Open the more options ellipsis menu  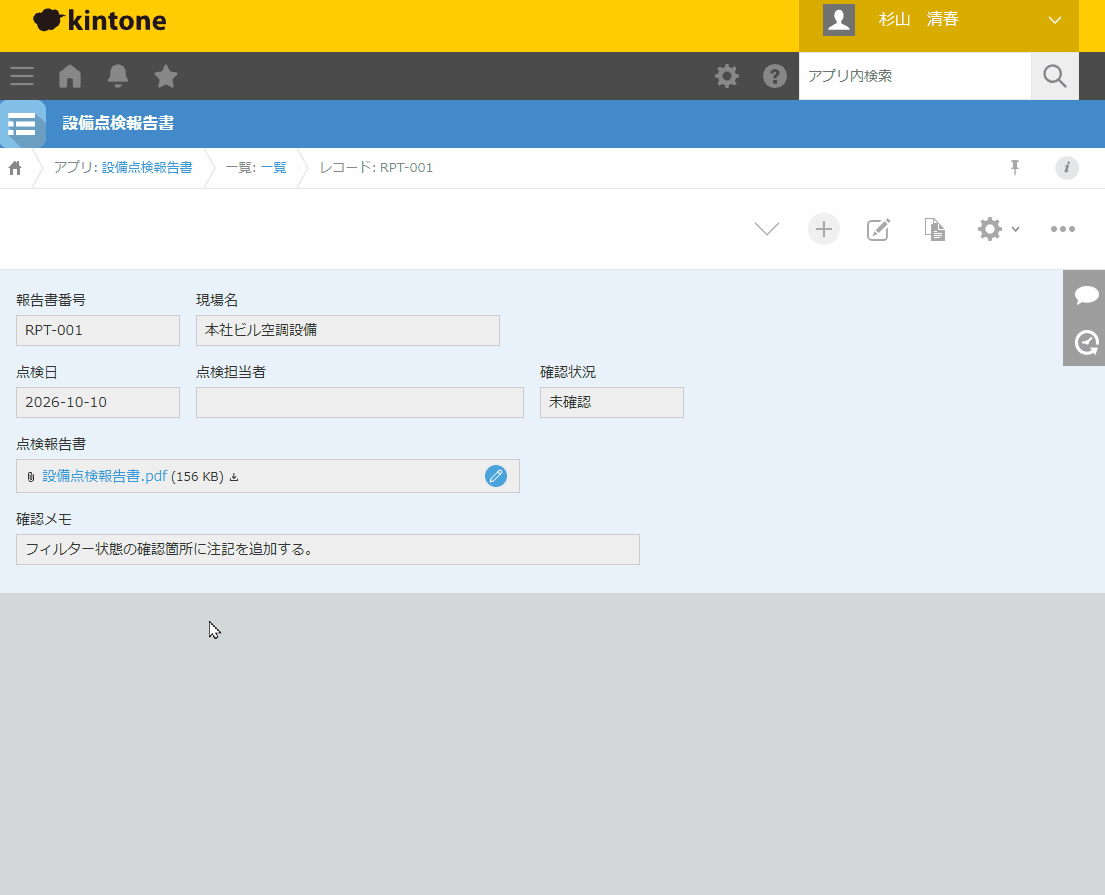[1063, 229]
